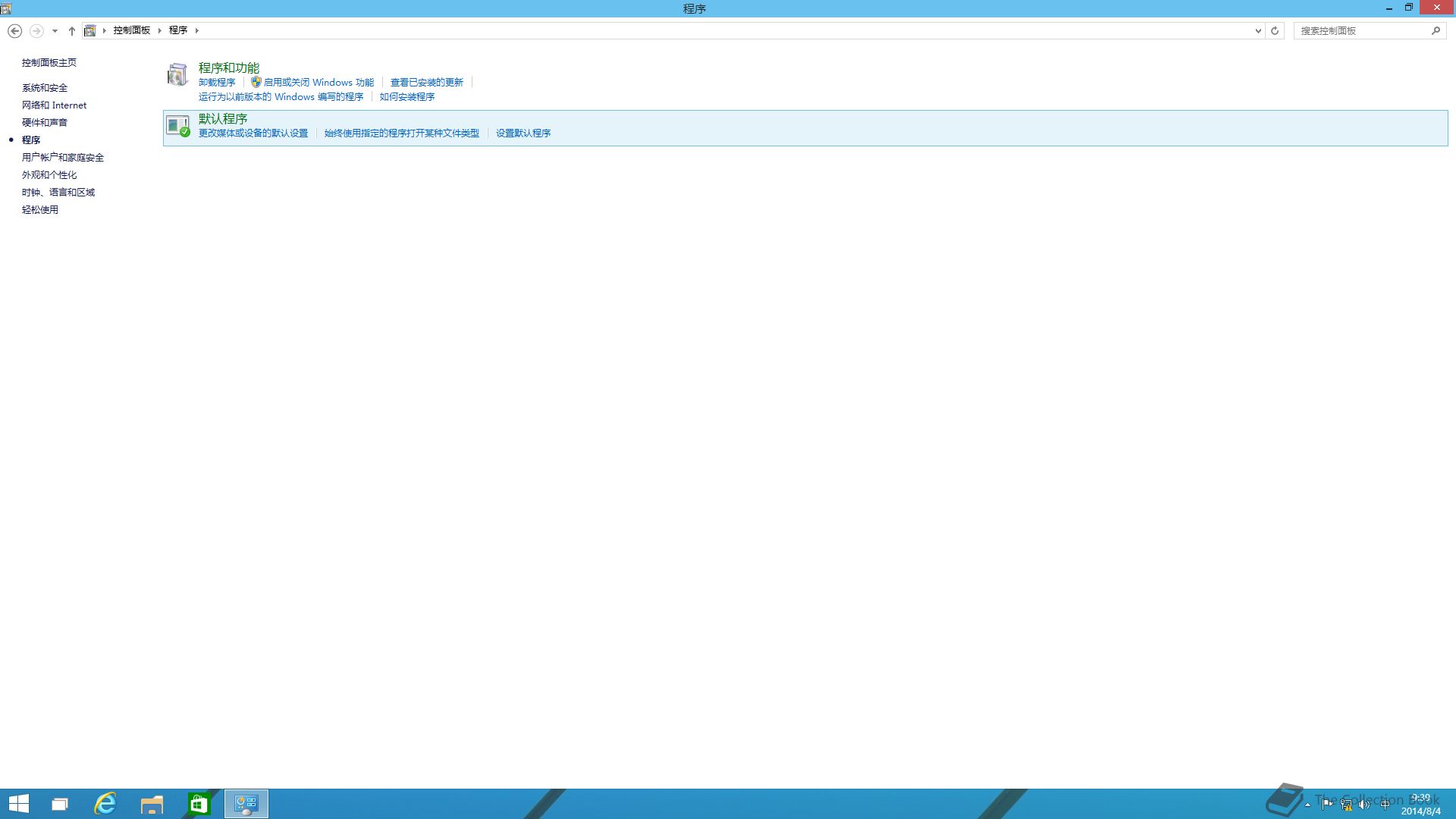Click the Default Programs icon

tap(177, 126)
